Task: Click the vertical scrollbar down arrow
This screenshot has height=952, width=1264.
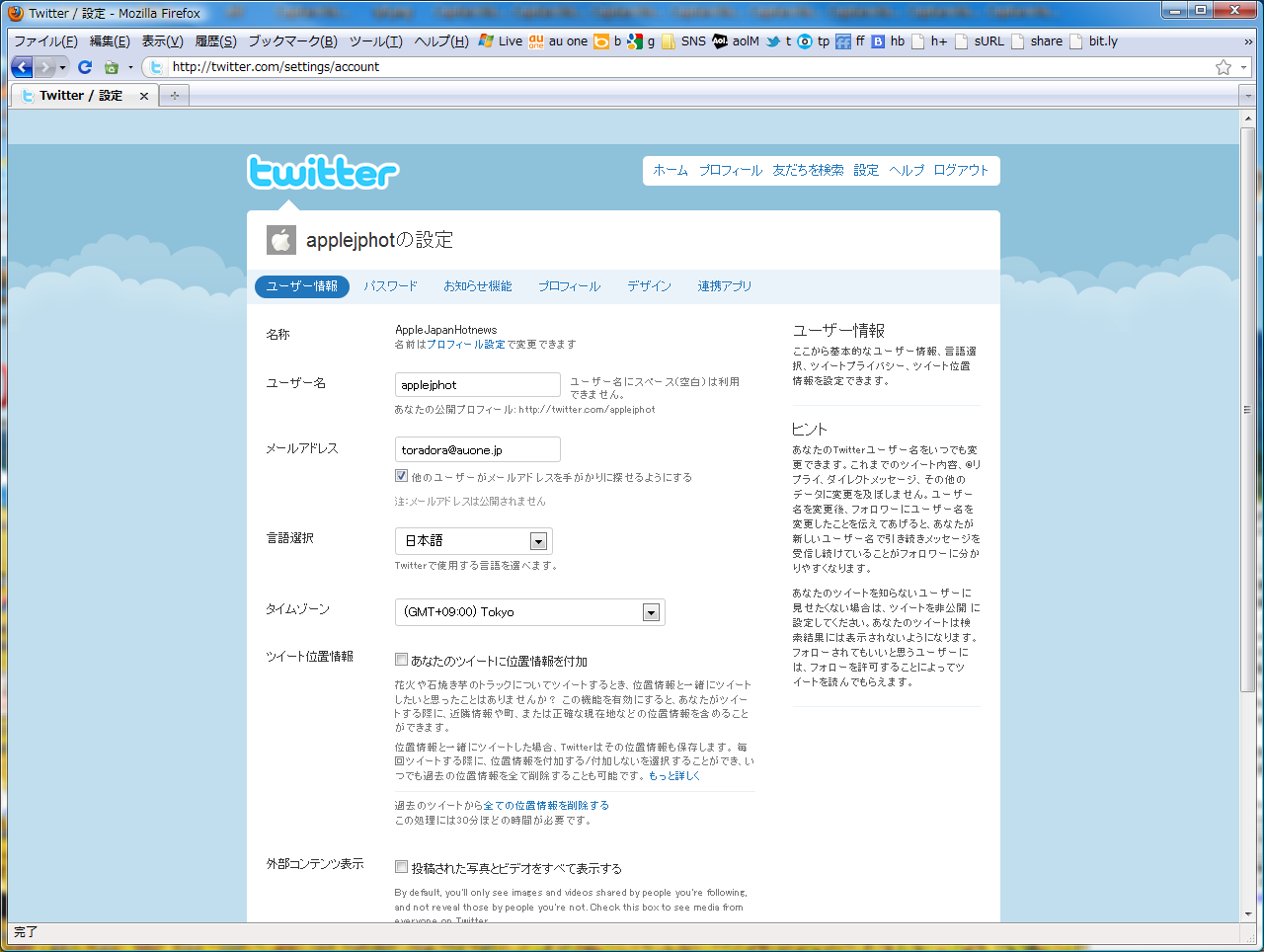Action: tap(1248, 914)
